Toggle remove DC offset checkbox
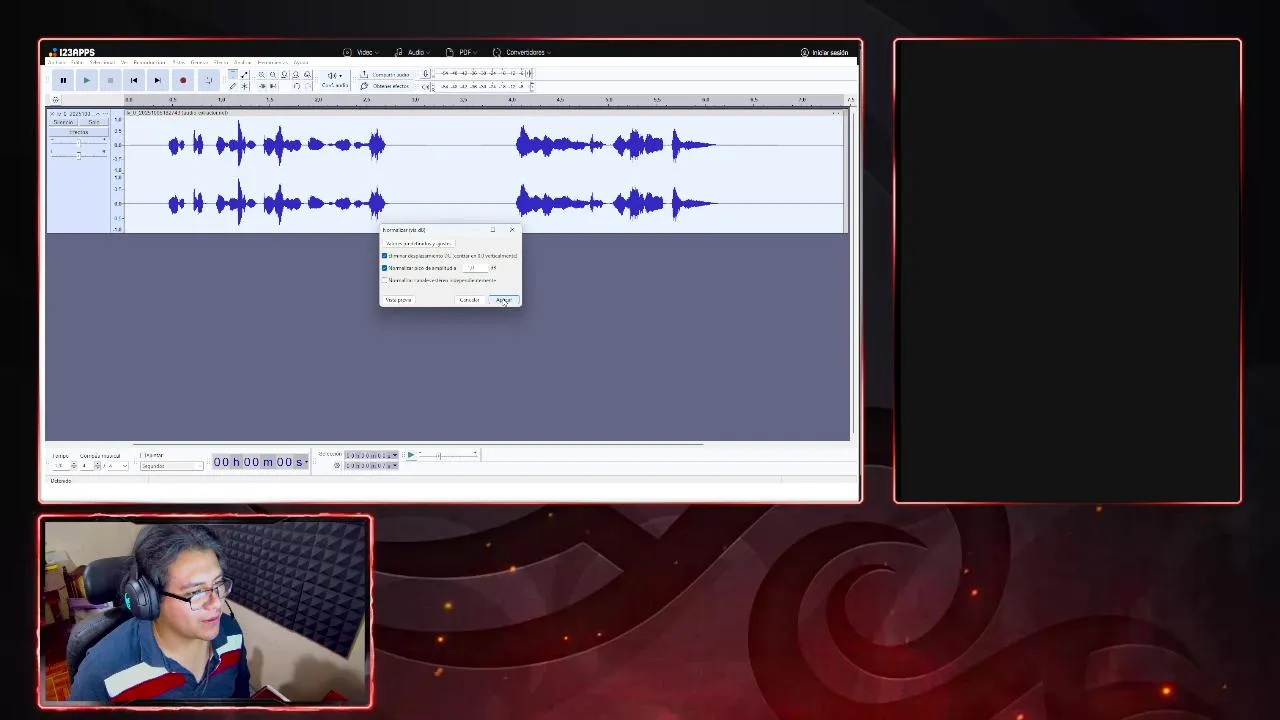 click(x=384, y=256)
